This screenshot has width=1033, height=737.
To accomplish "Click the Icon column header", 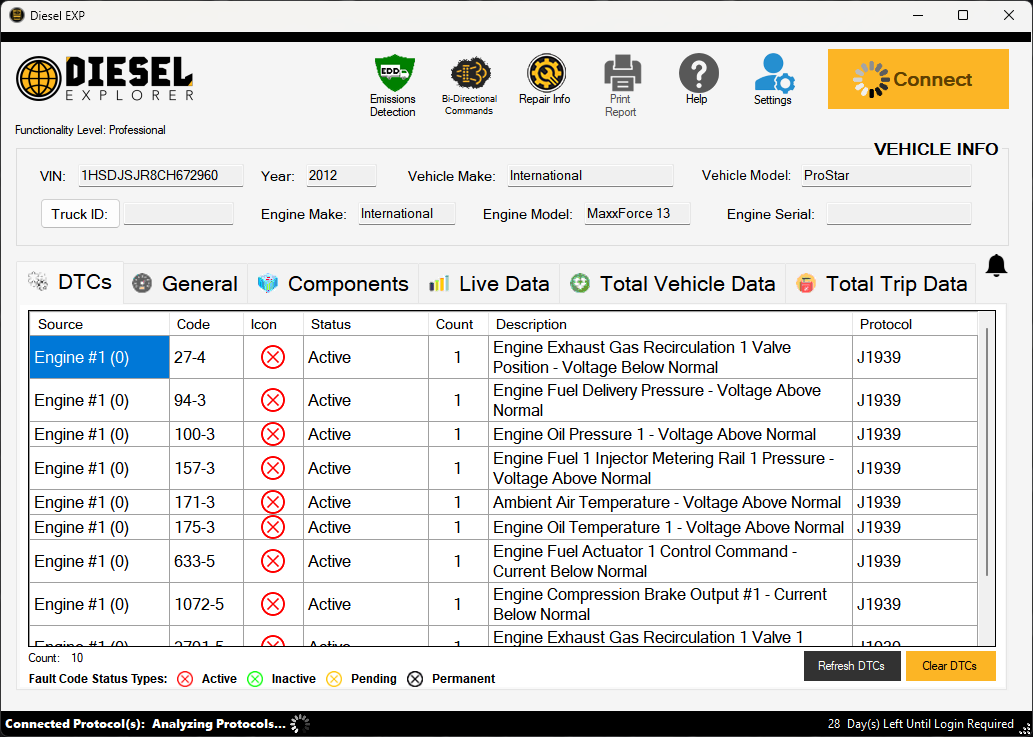I will click(x=273, y=324).
